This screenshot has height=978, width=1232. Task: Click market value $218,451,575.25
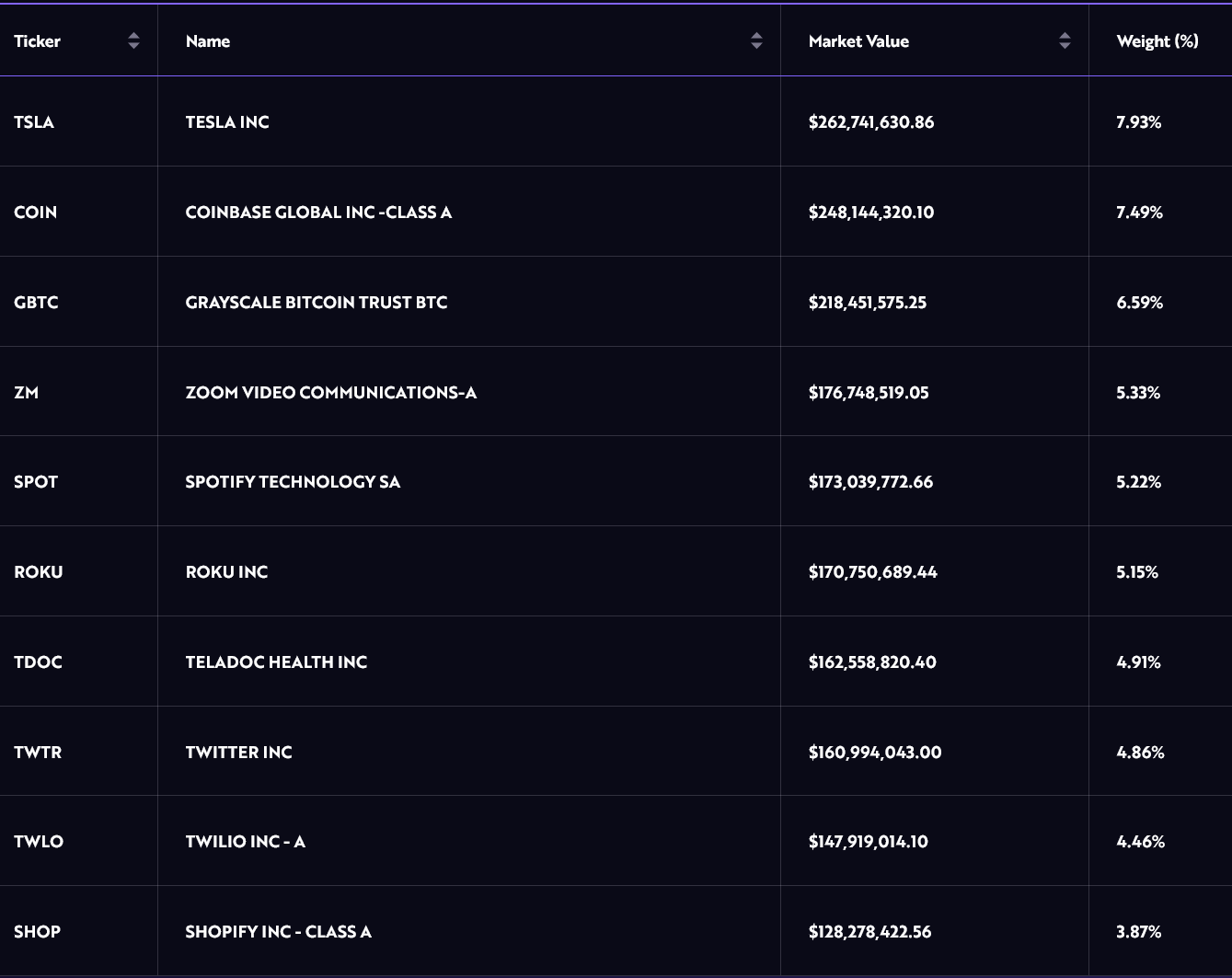(868, 303)
